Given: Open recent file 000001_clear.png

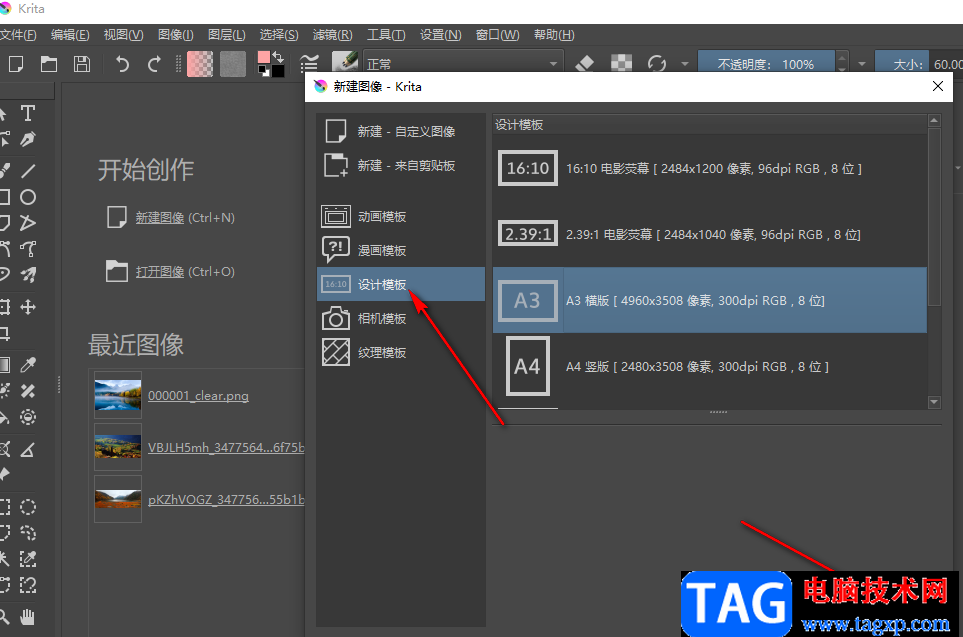Looking at the screenshot, I should pos(198,396).
